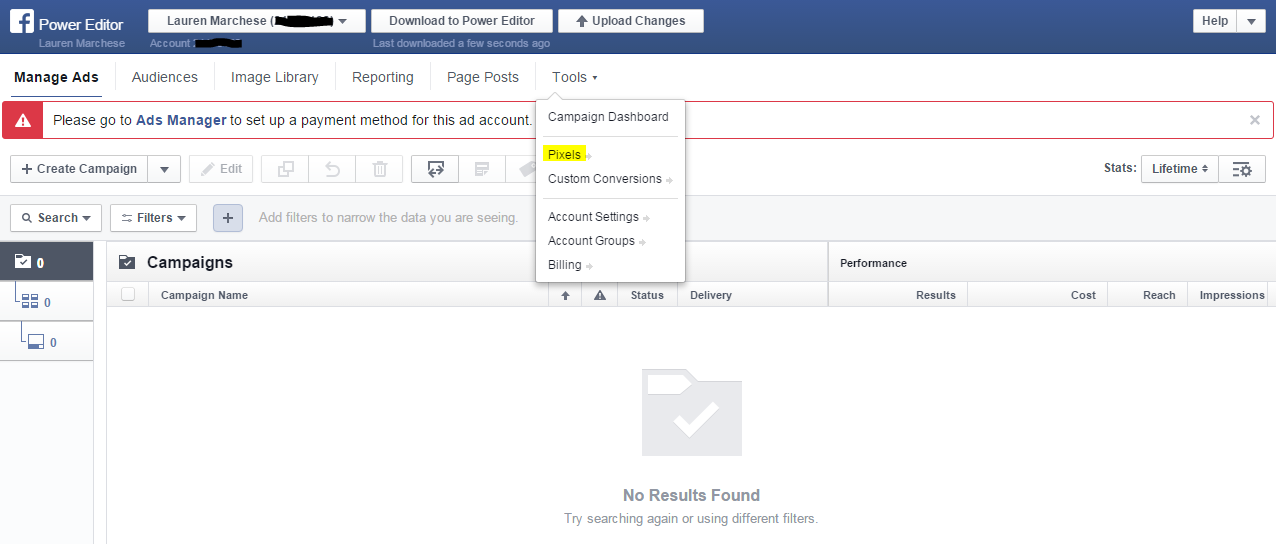Click the revert changes undo icon
The height and width of the screenshot is (544, 1276).
pyautogui.click(x=332, y=169)
